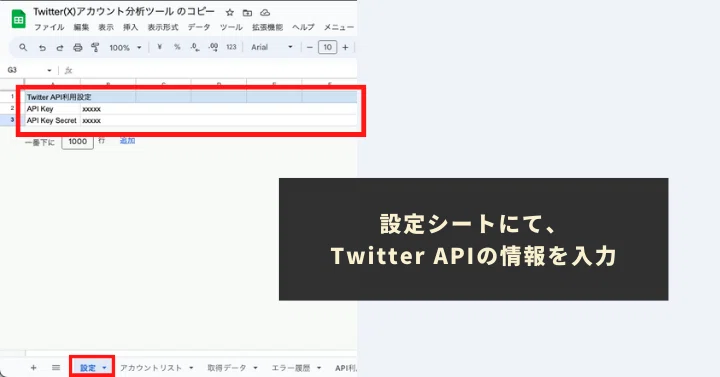Switch to the API利 sheet tab
This screenshot has height=377, width=720.
click(x=346, y=368)
